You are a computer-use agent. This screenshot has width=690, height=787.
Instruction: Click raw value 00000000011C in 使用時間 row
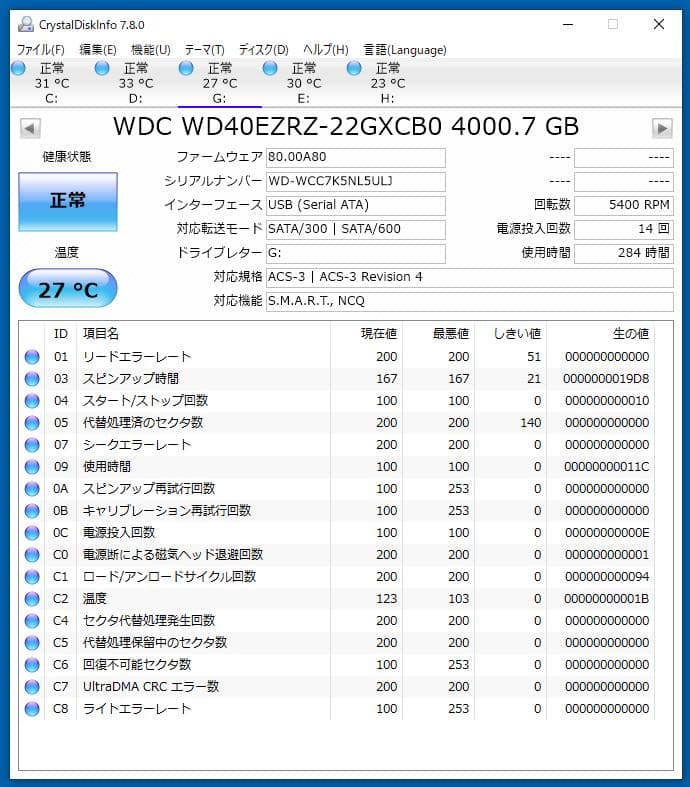point(606,467)
